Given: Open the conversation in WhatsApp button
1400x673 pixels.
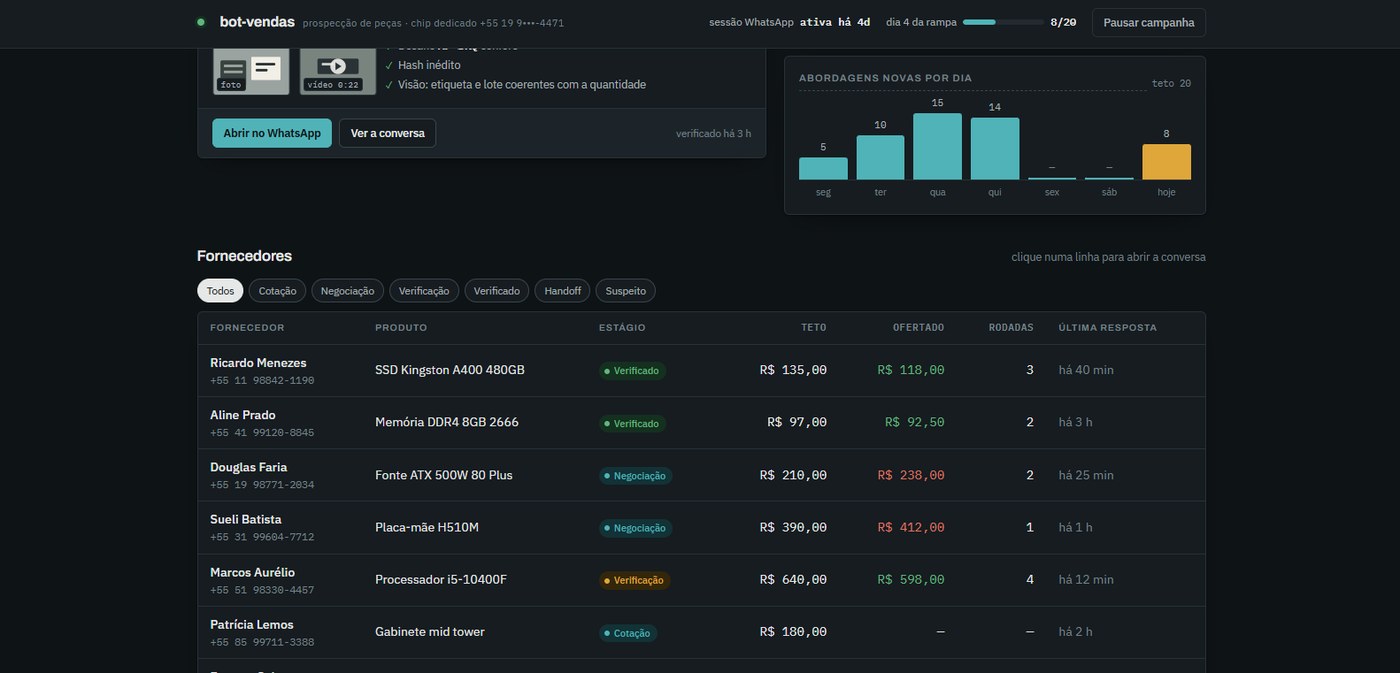Looking at the screenshot, I should coord(272,133).
